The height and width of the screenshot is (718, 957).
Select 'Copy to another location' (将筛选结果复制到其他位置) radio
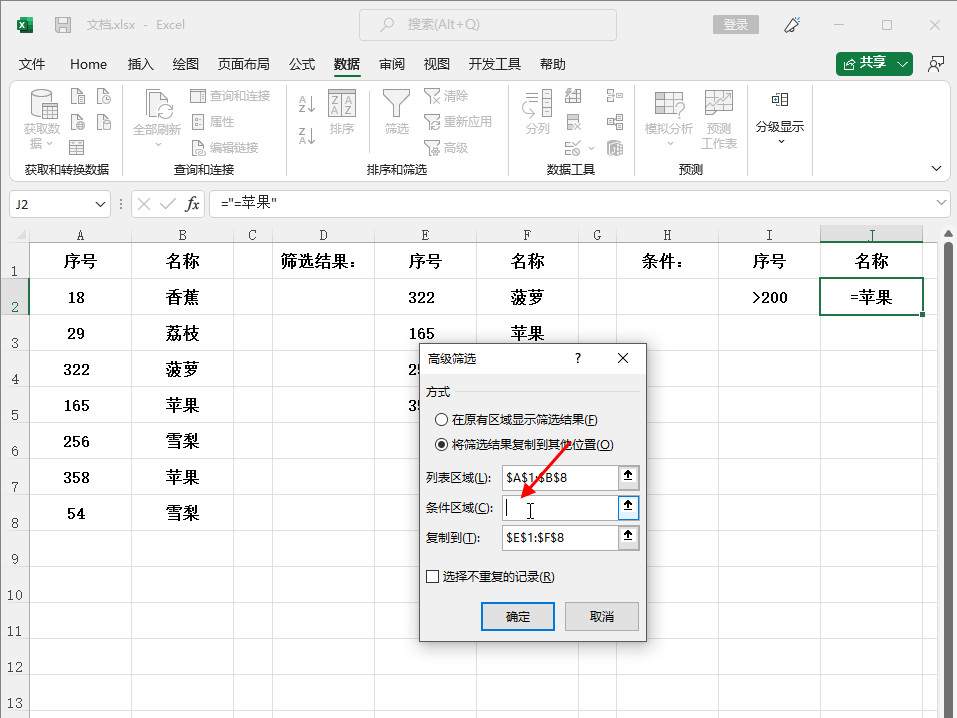click(x=442, y=445)
